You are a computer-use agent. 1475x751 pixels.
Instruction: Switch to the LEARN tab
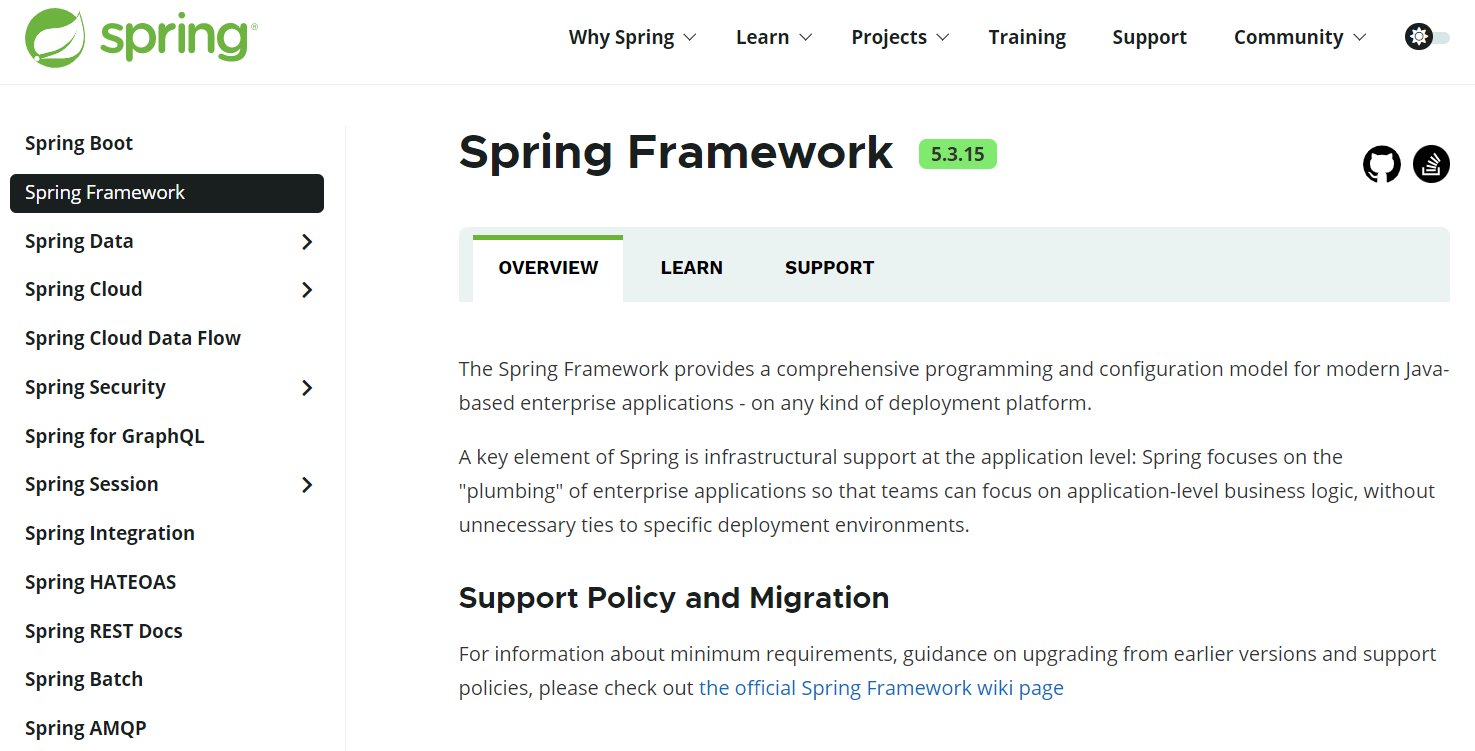click(691, 267)
